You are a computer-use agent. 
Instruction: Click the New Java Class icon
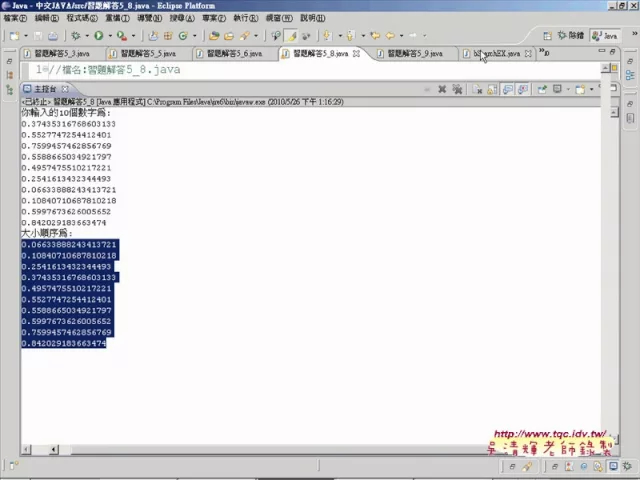pos(183,36)
